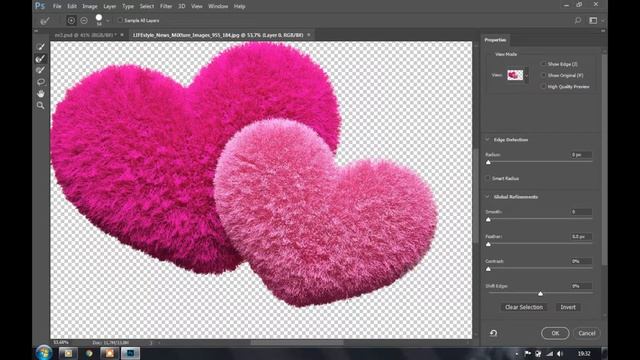640x360 pixels.
Task: Open the Filter menu
Action: [x=166, y=6]
